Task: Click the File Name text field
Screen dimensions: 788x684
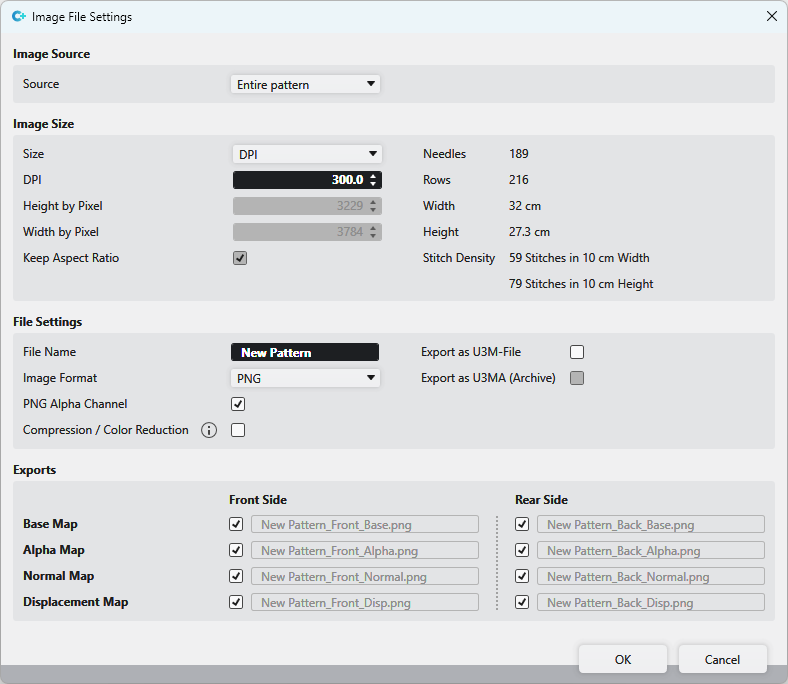Action: [305, 352]
